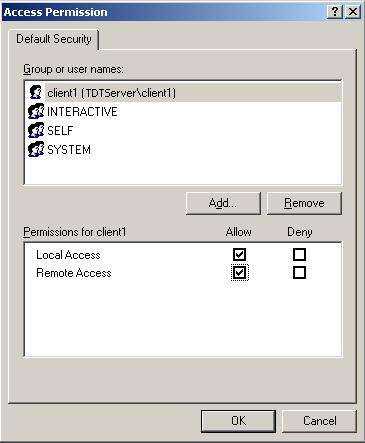Confirm with the OK button
This screenshot has height=443, width=365.
(238, 421)
